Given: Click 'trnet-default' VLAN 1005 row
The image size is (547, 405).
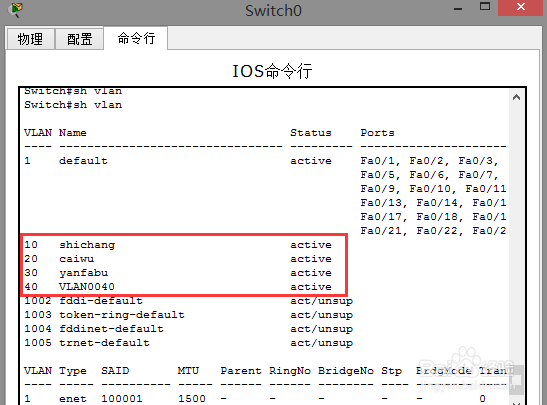Looking at the screenshot, I should pyautogui.click(x=188, y=343).
